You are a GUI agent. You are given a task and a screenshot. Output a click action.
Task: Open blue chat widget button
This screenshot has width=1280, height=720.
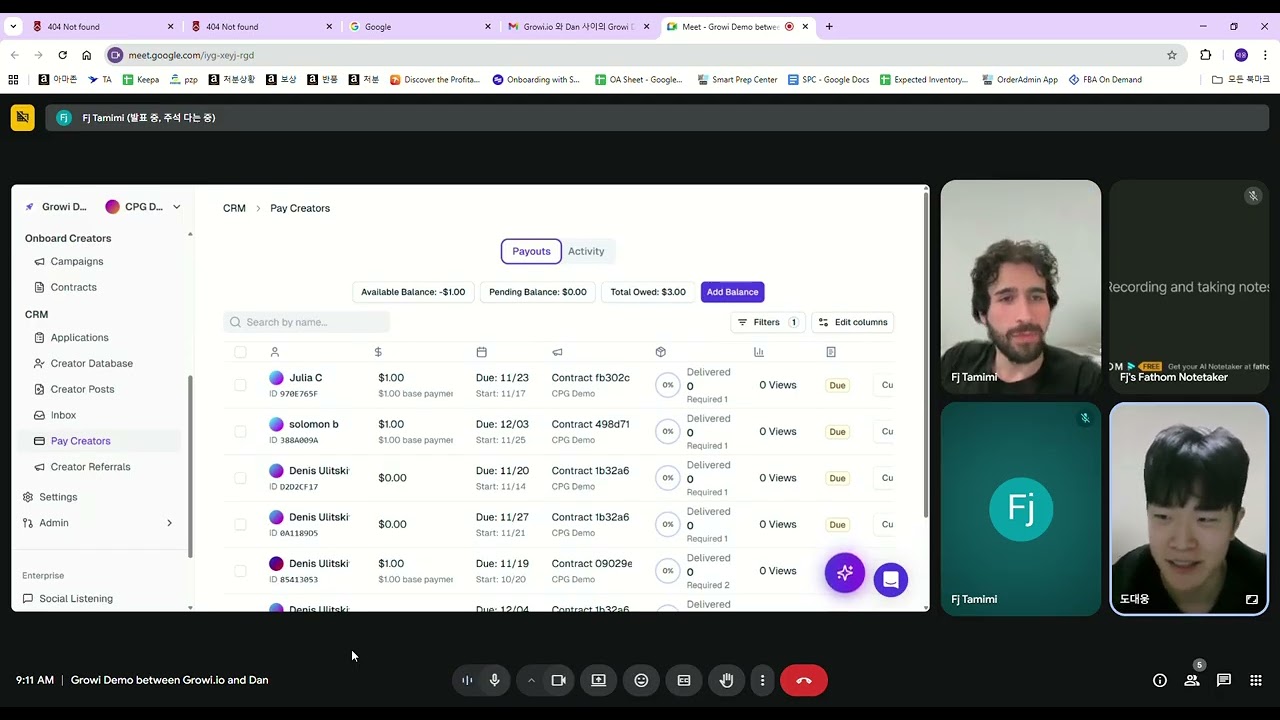coord(890,580)
